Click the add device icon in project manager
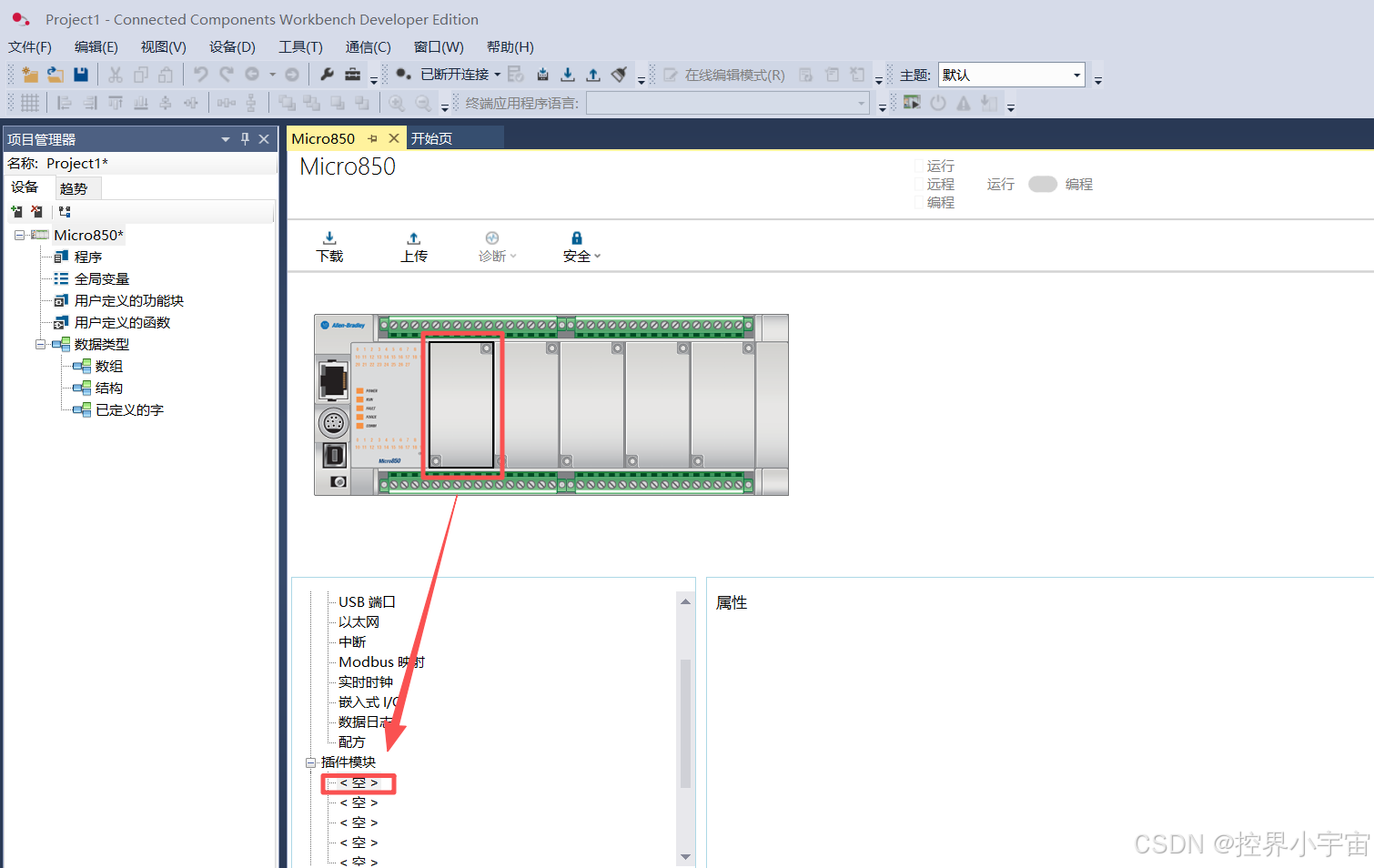Screen dimensions: 1374x868 click(16, 211)
